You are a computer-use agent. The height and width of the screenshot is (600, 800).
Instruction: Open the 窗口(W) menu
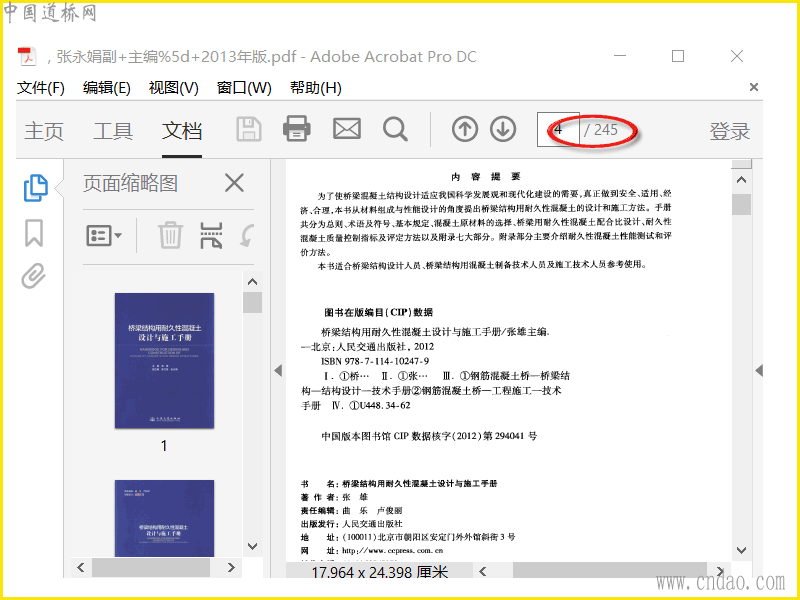coord(244,88)
